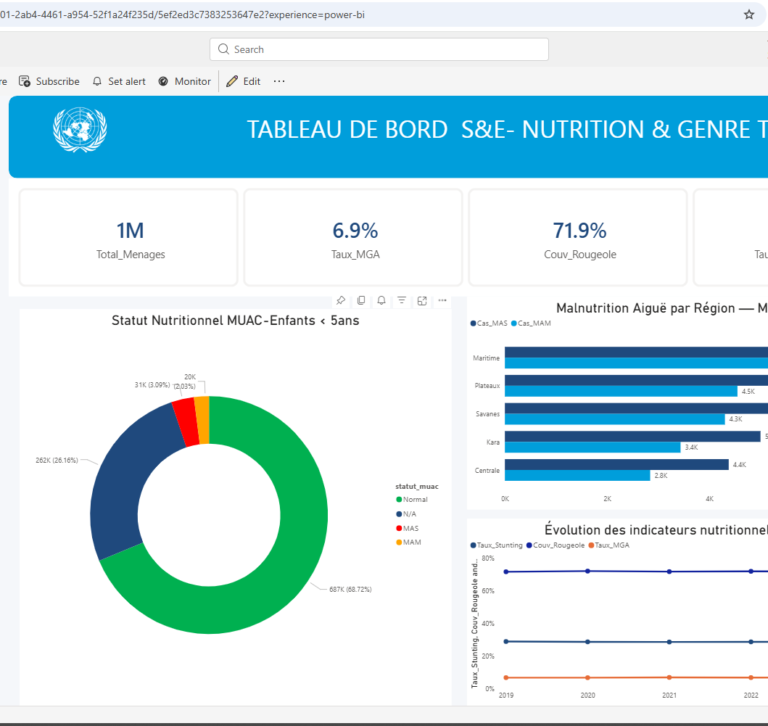This screenshot has width=768, height=726.
Task: Open the Monitor option in the toolbar
Action: (184, 81)
